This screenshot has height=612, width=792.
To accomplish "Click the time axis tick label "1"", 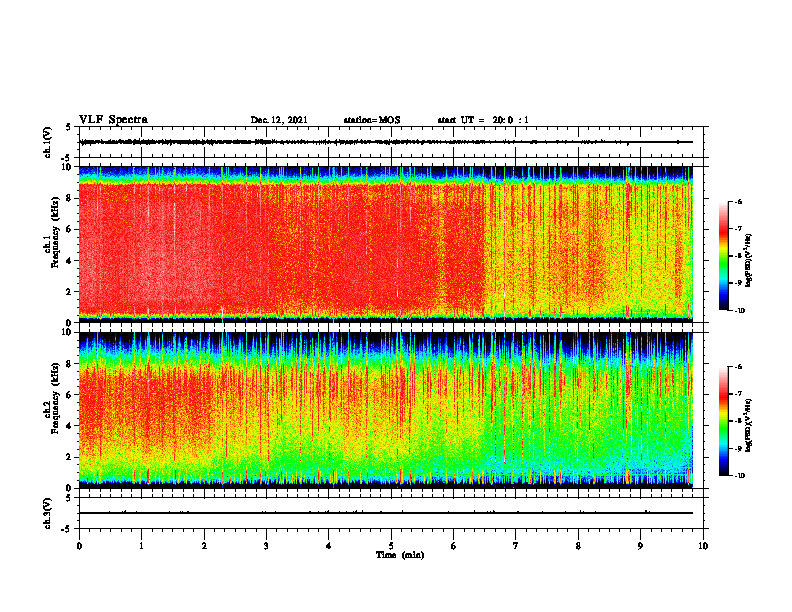I will coord(141,546).
